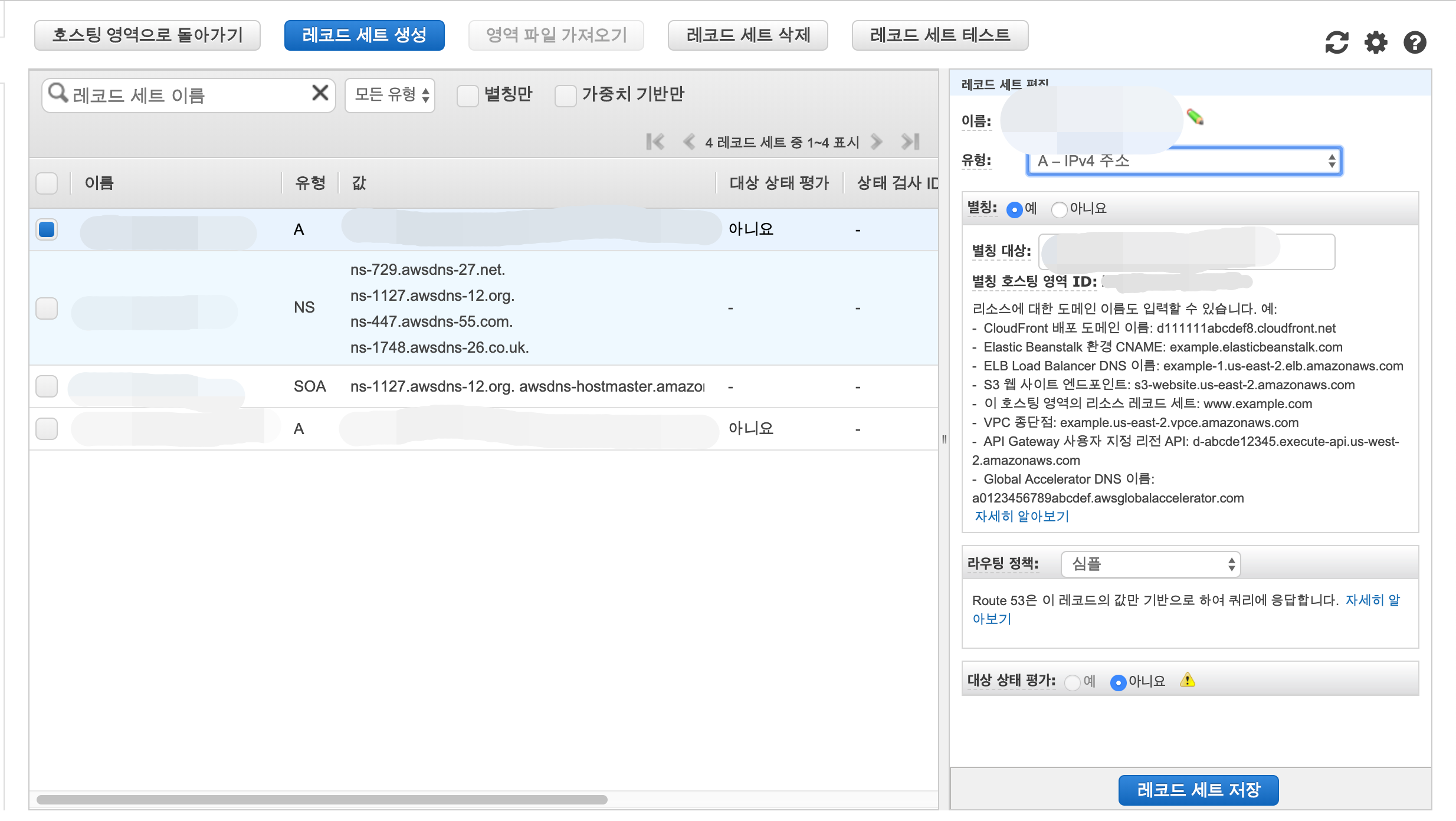Select 별칭 예 radio button
The width and height of the screenshot is (1456, 821).
[1014, 209]
